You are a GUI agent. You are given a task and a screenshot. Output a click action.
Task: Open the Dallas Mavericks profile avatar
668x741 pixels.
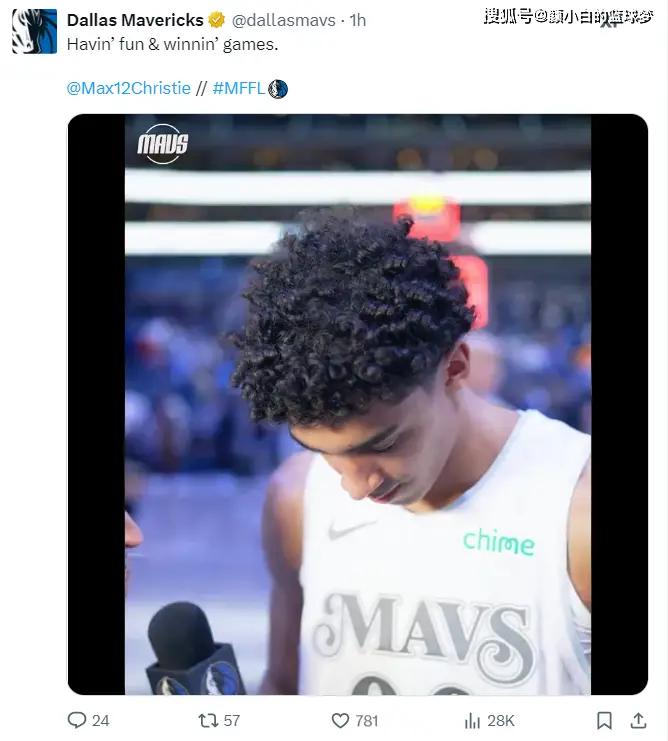34,31
